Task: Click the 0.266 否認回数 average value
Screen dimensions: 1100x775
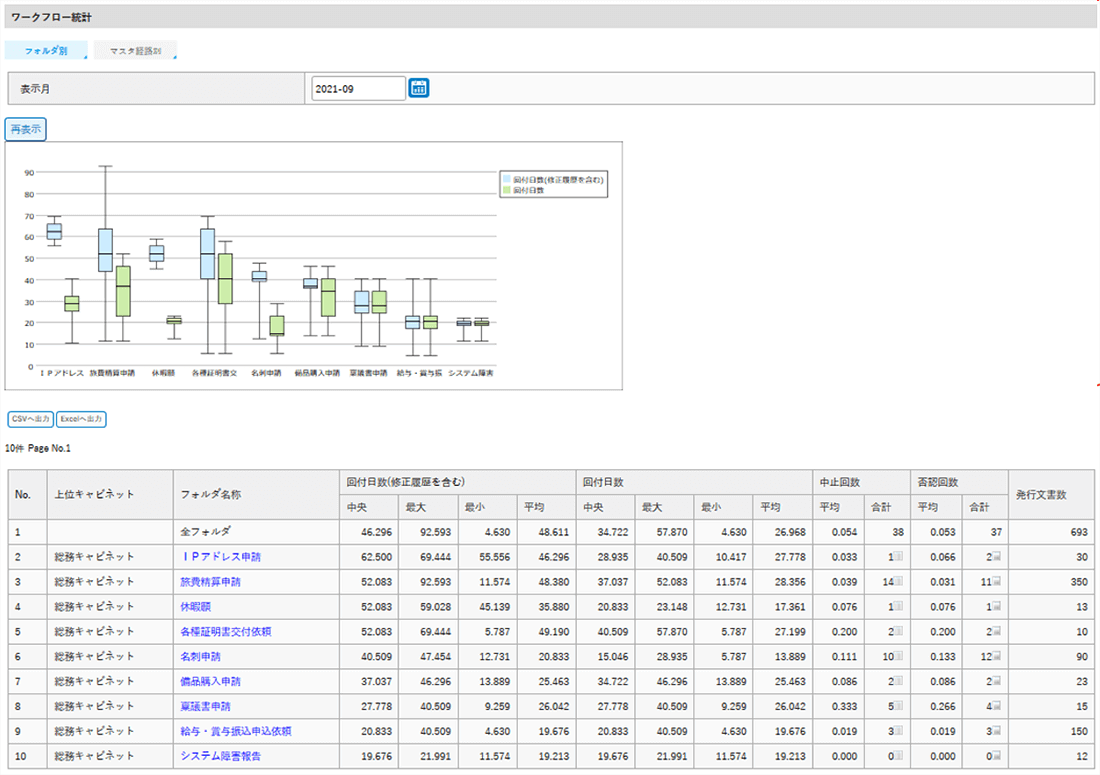Action: [x=943, y=706]
